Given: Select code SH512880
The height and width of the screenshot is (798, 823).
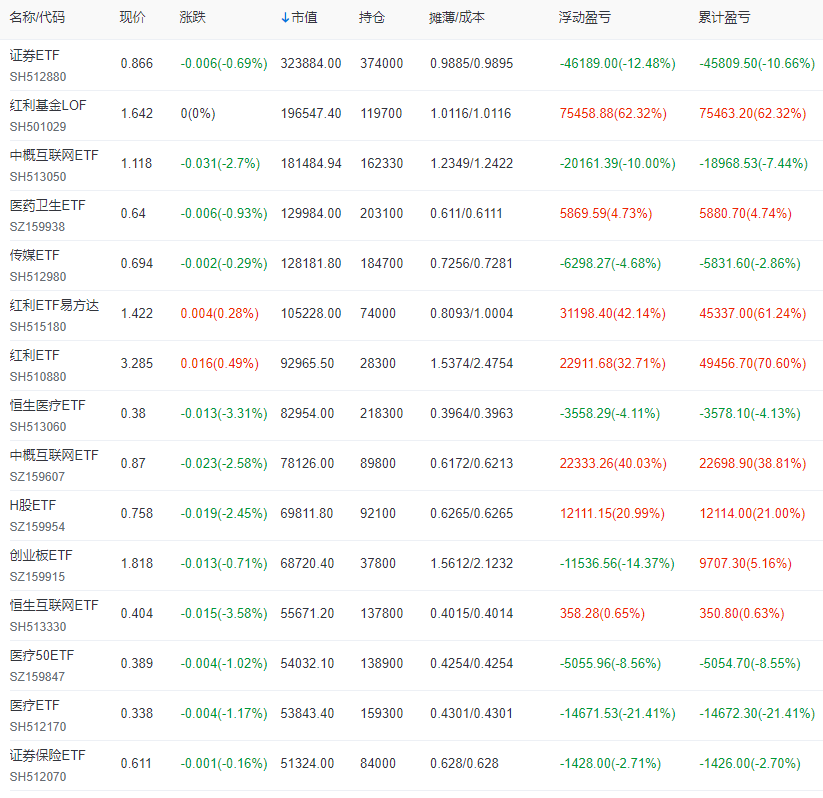Looking at the screenshot, I should point(38,77).
